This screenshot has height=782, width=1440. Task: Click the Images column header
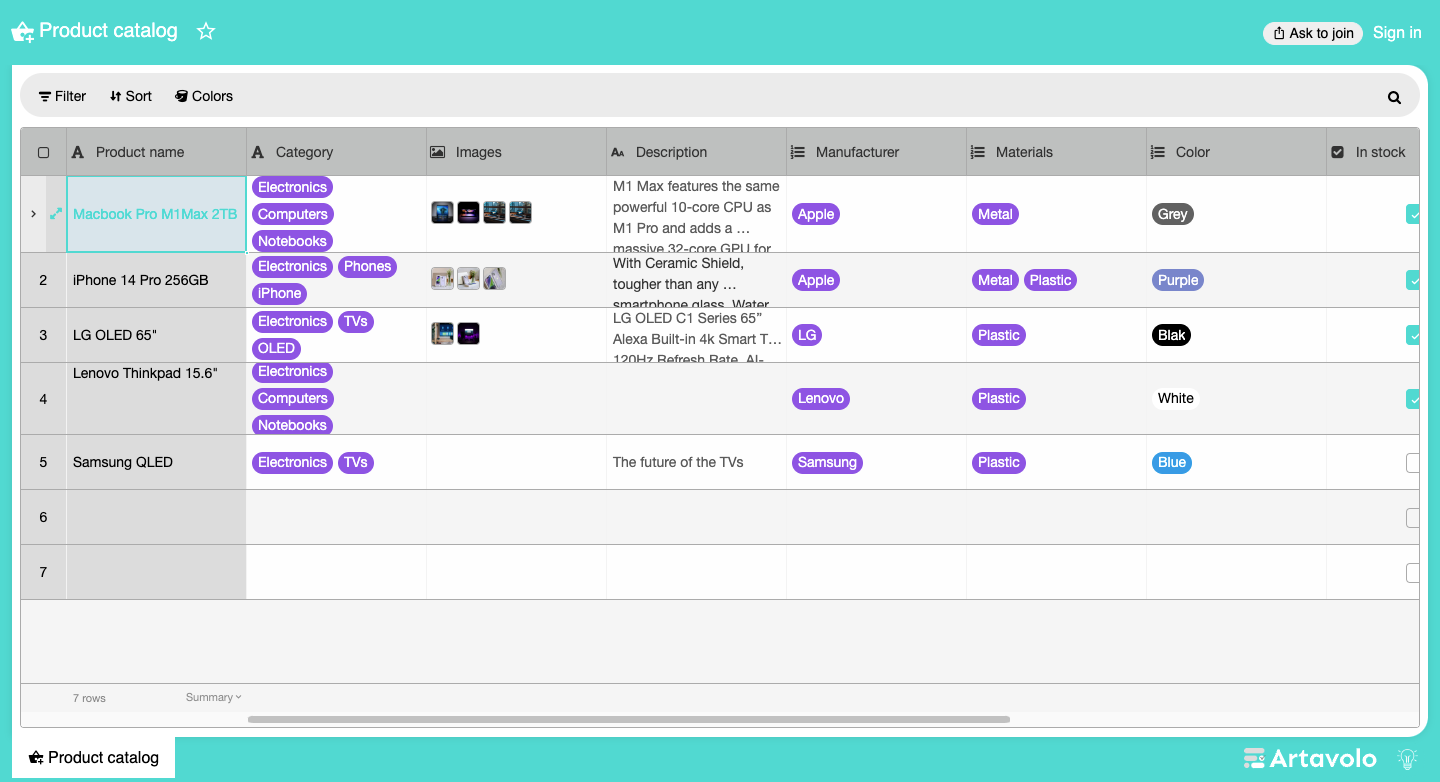[516, 152]
